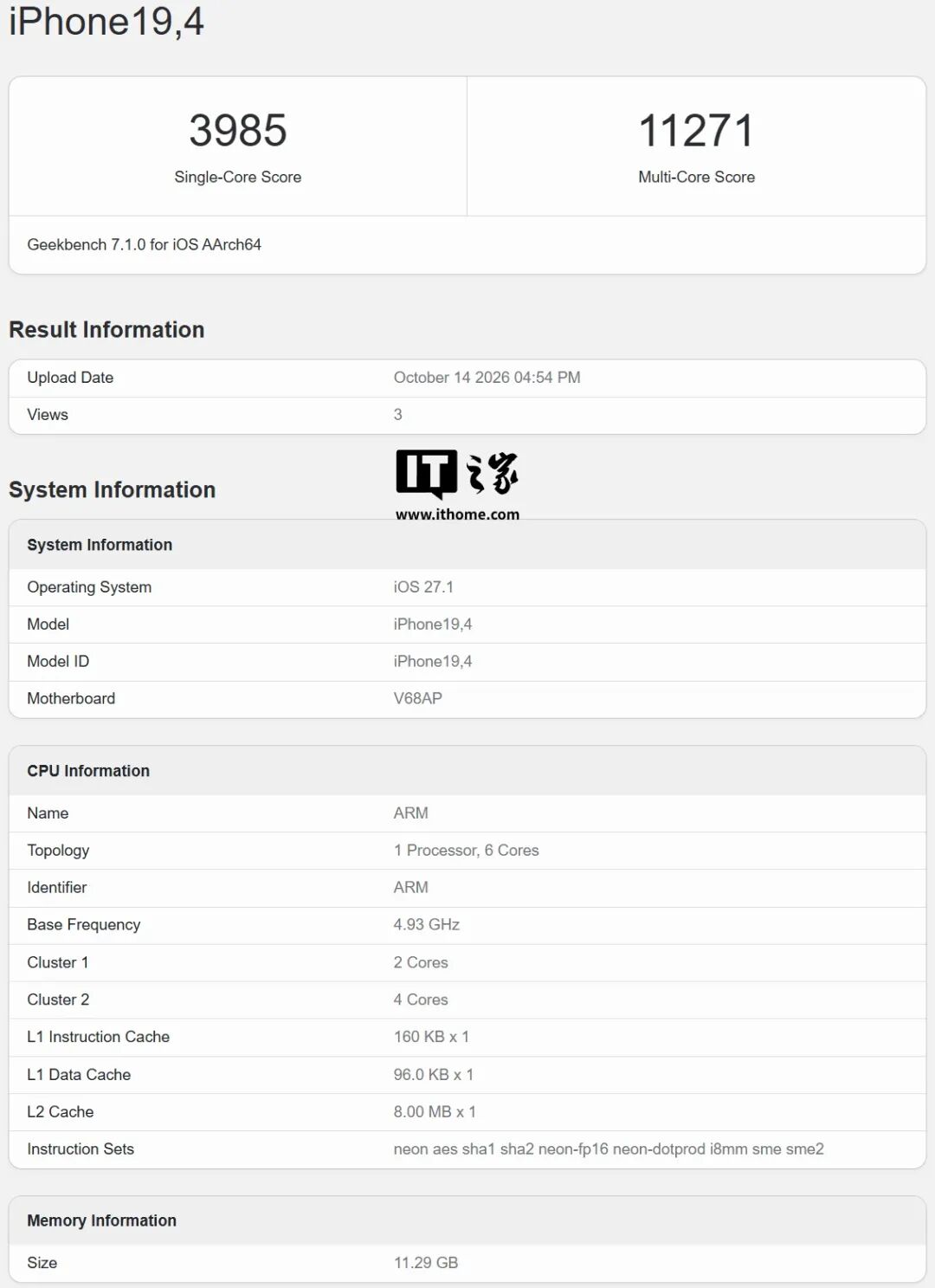Click the ARM value in the Identifier row
935x1288 pixels.
point(411,888)
